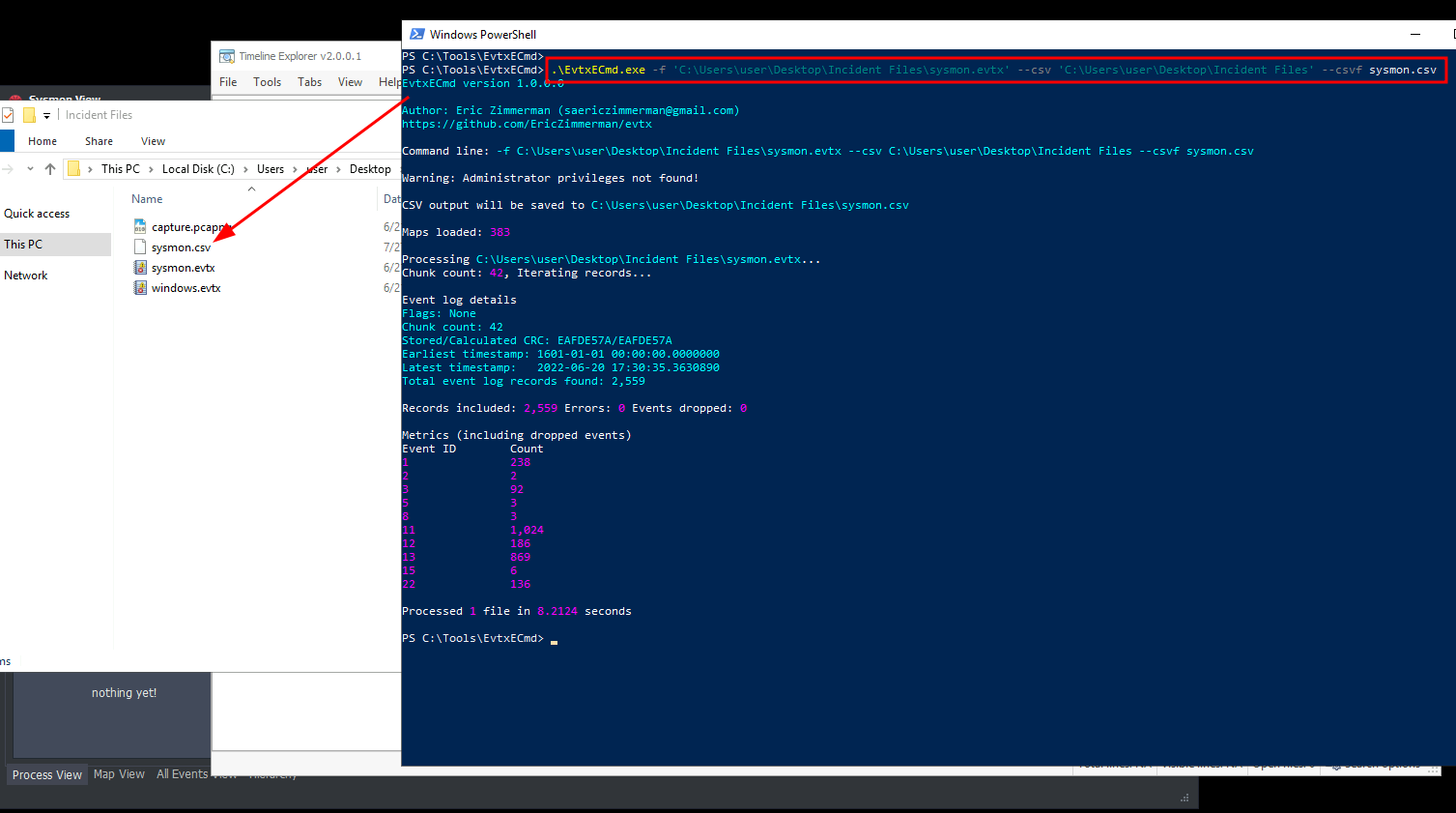Open the View menu in Timeline Explorer
Viewport: 1456px width, 813px height.
pos(350,82)
